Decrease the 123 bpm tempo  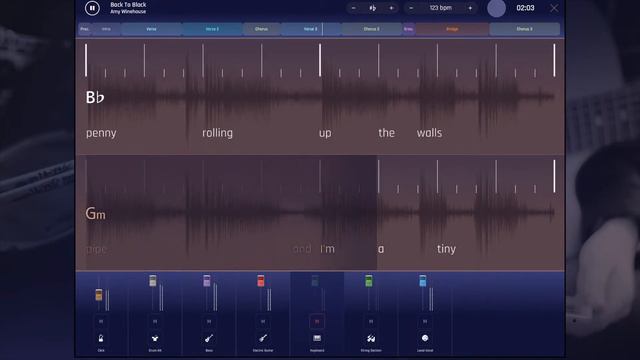point(411,8)
